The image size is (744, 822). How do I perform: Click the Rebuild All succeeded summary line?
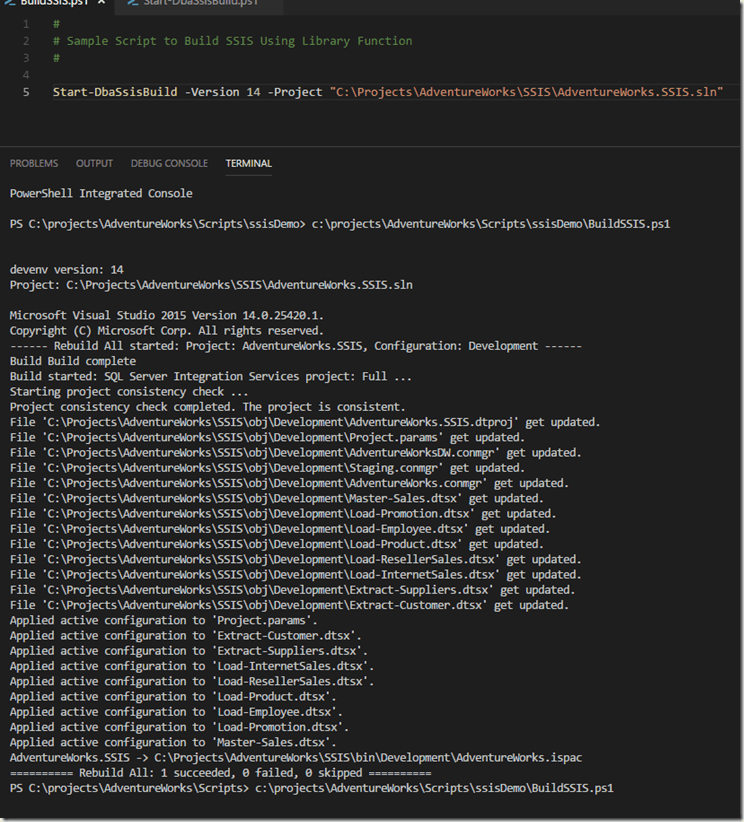pos(220,773)
